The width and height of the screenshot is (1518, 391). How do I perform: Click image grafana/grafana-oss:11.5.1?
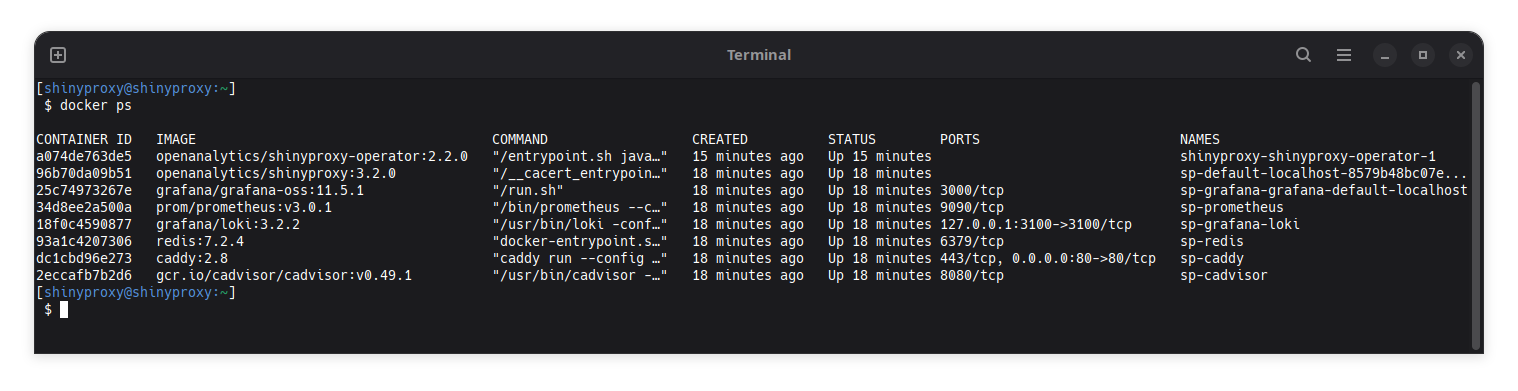pos(260,190)
